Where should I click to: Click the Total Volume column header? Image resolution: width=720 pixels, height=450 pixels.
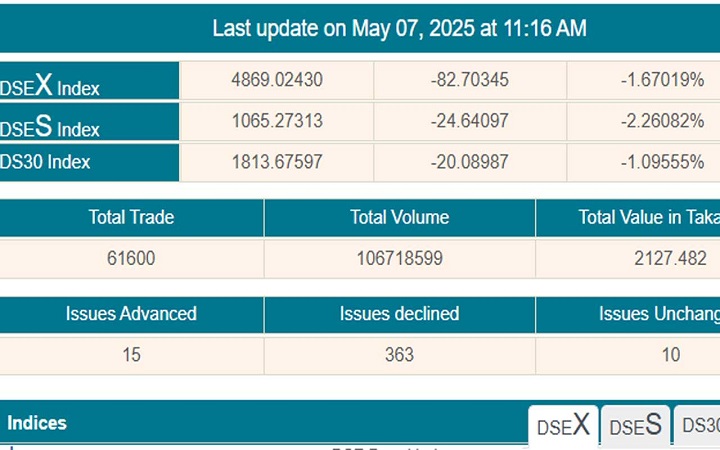(399, 217)
